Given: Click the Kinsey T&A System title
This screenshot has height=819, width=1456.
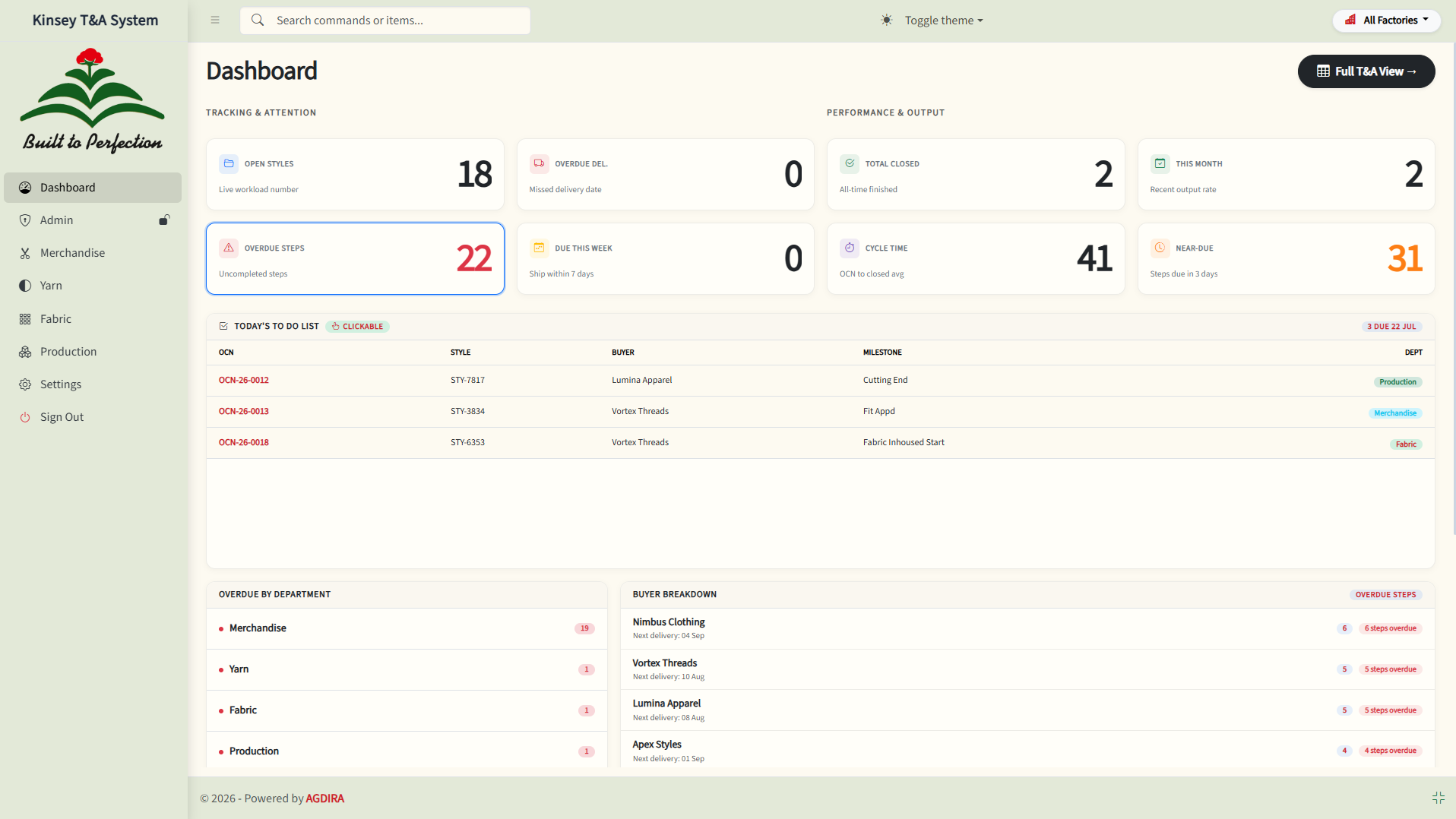Looking at the screenshot, I should click(95, 21).
